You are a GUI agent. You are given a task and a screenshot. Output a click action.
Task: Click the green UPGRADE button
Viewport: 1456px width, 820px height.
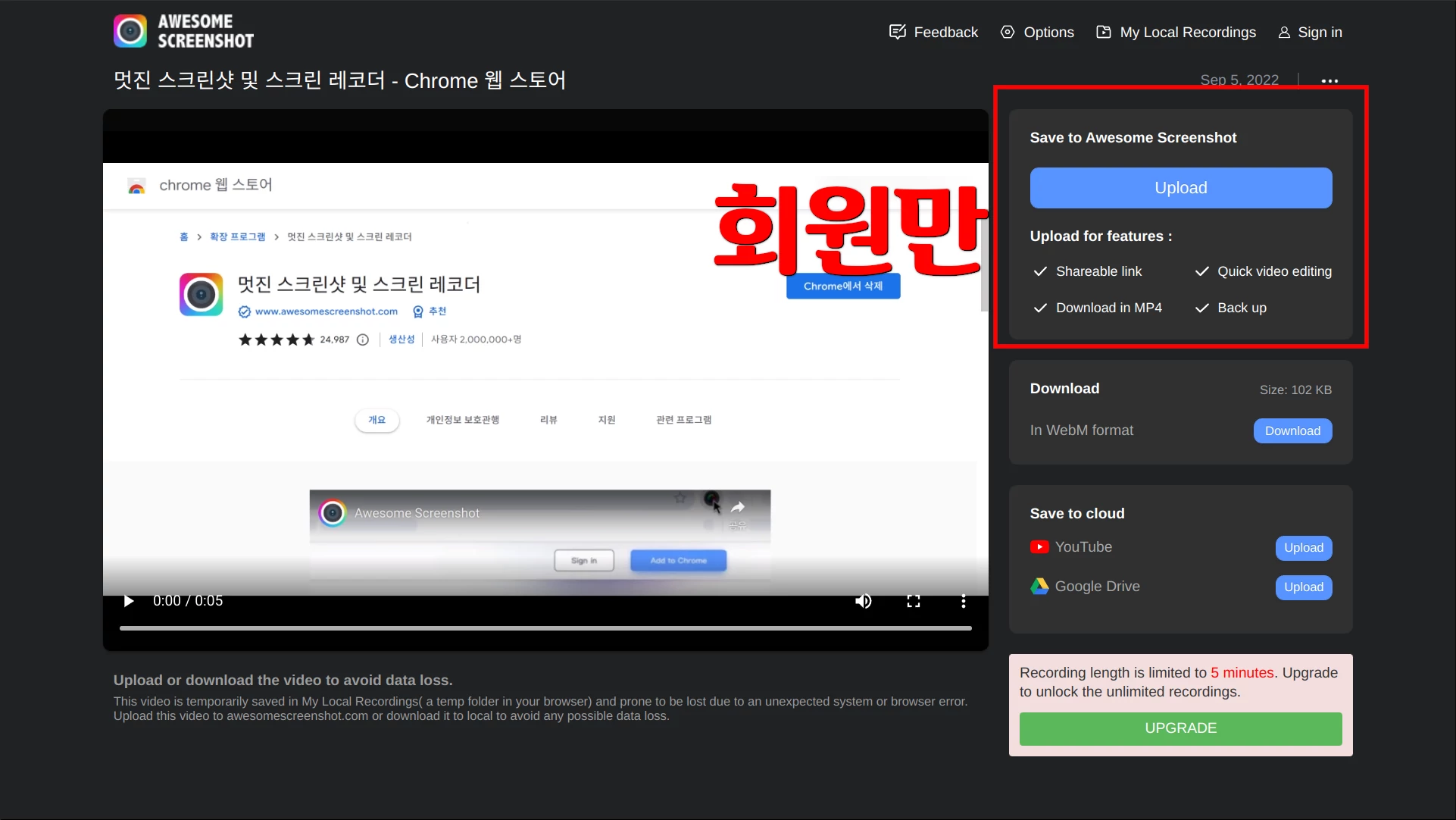pyautogui.click(x=1180, y=728)
